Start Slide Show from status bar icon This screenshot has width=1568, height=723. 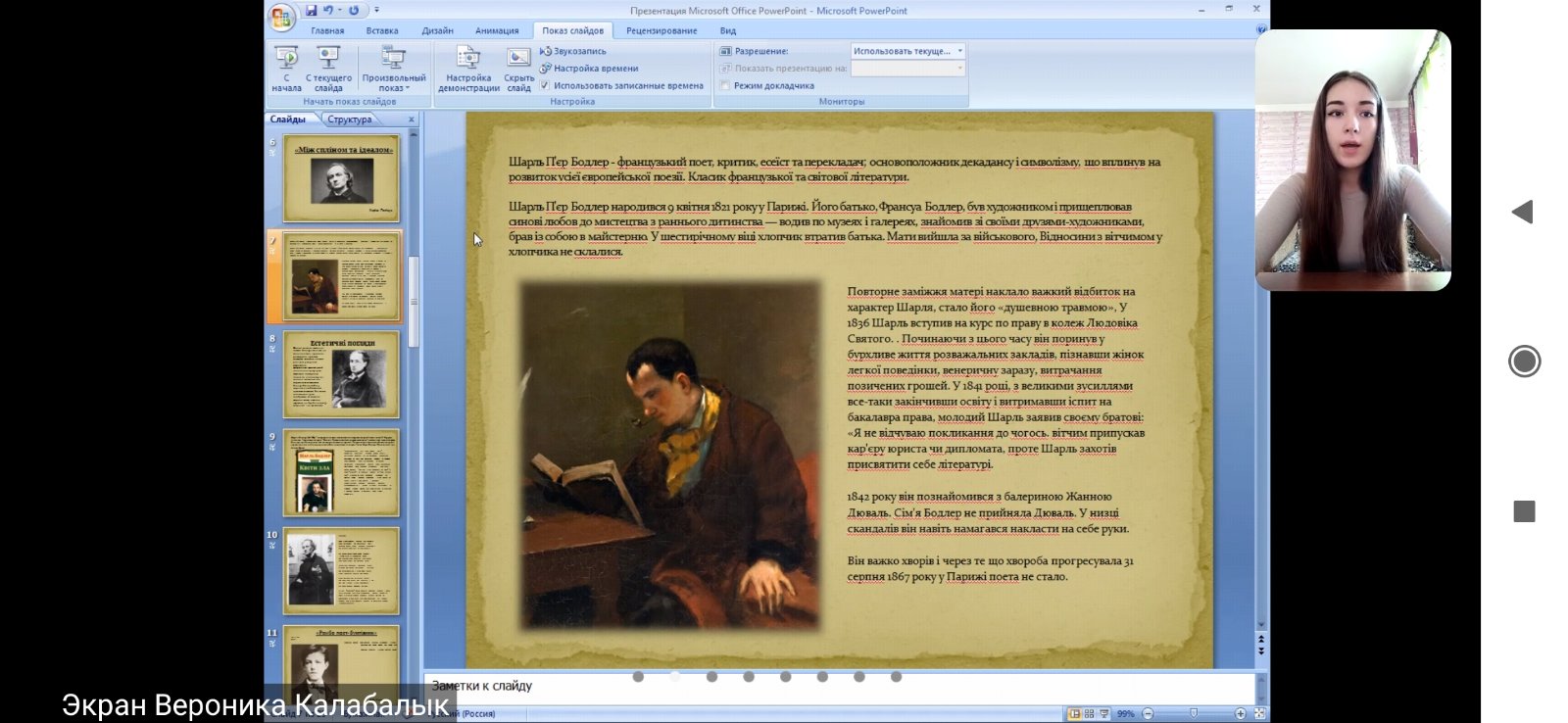pos(1103,713)
